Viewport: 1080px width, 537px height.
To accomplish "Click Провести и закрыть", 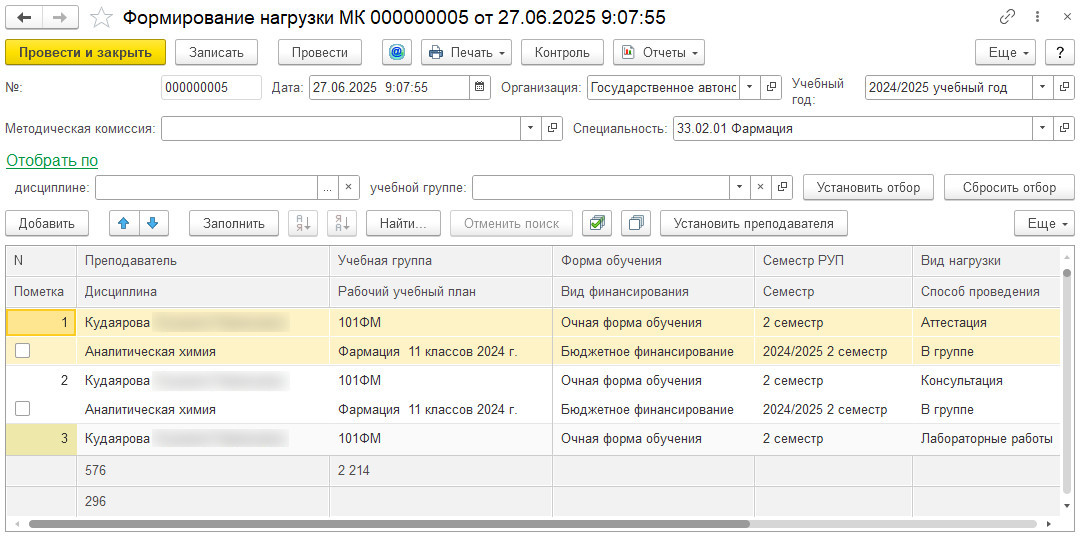I will tap(85, 52).
